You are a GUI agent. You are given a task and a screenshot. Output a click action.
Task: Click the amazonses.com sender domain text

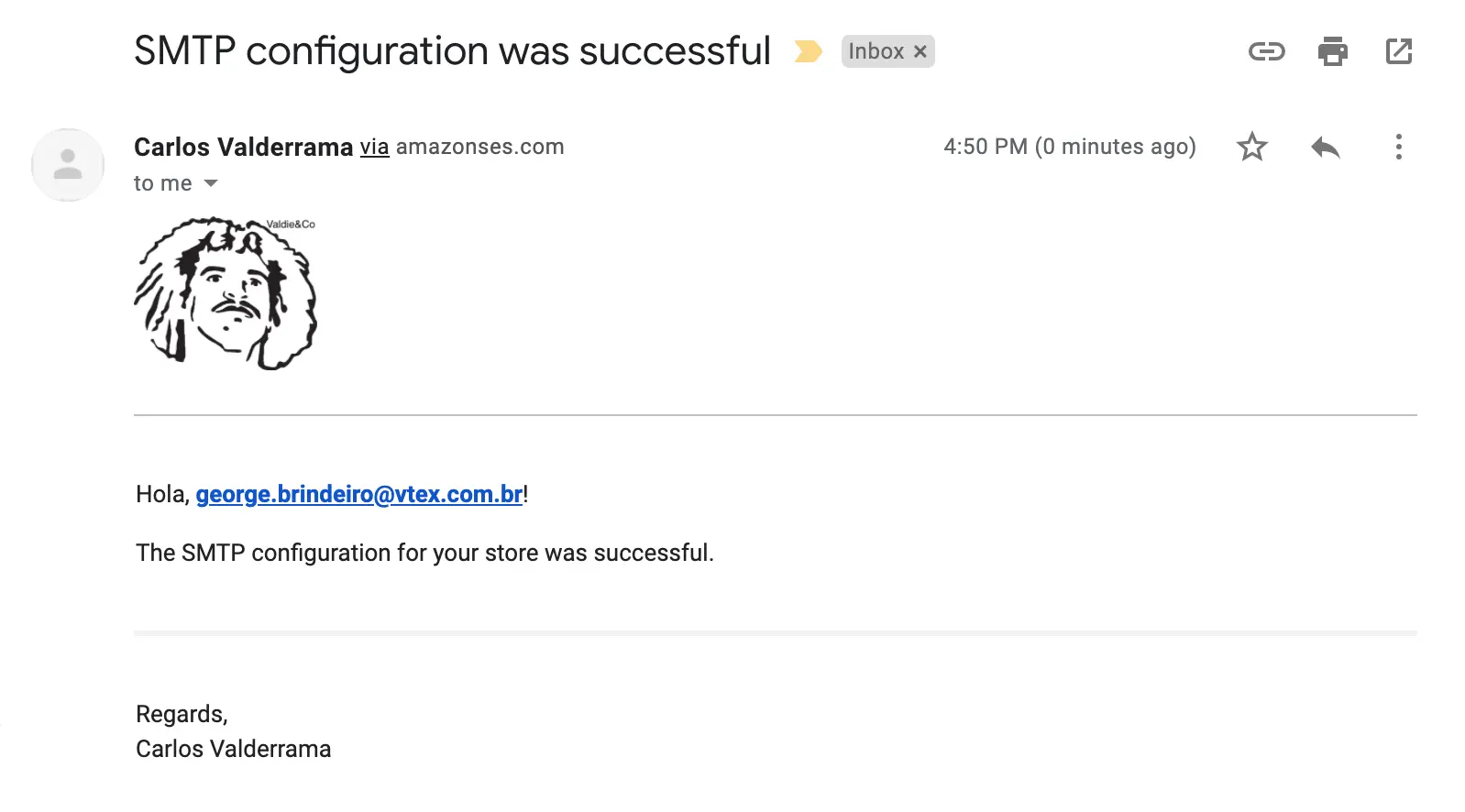pyautogui.click(x=479, y=147)
